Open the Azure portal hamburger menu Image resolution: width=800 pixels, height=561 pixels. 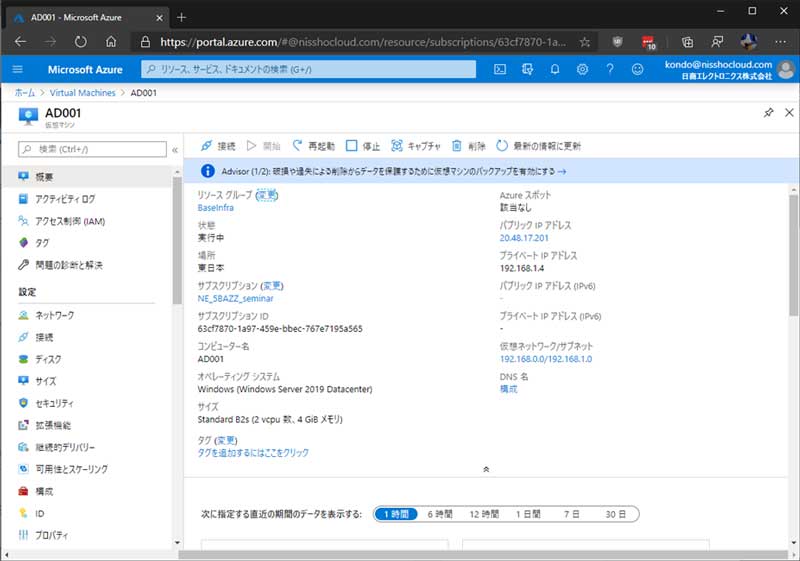click(18, 69)
